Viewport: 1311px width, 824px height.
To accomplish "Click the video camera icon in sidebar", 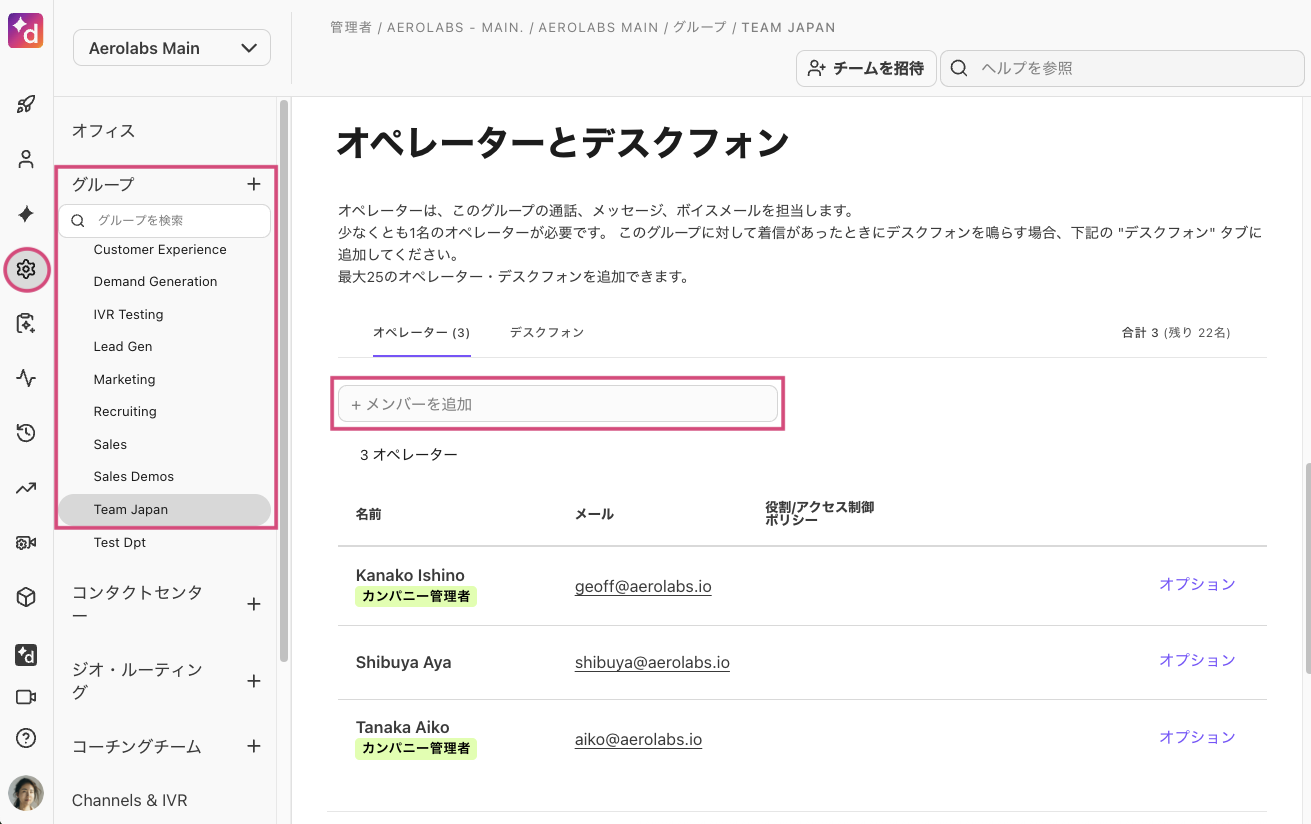I will [x=26, y=697].
